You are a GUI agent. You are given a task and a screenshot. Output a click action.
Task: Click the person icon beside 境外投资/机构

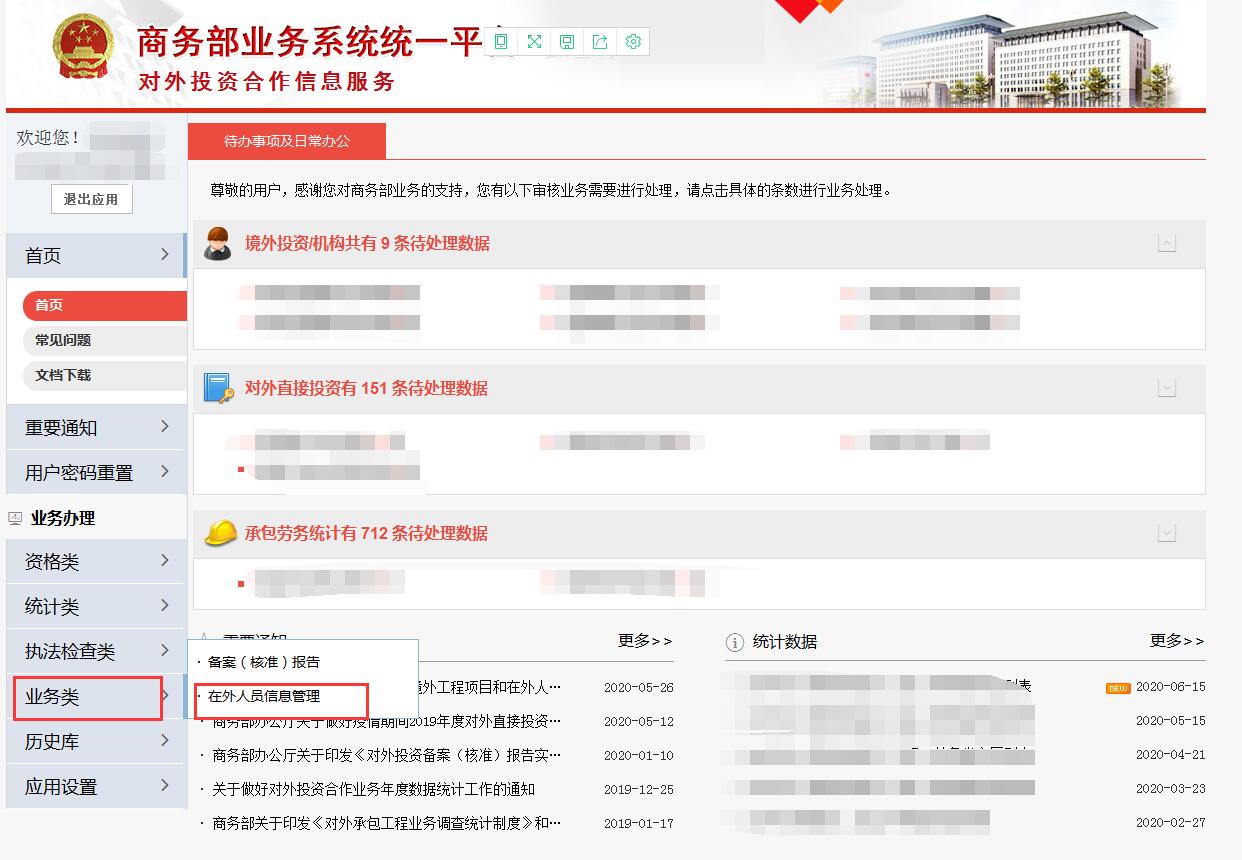click(218, 243)
